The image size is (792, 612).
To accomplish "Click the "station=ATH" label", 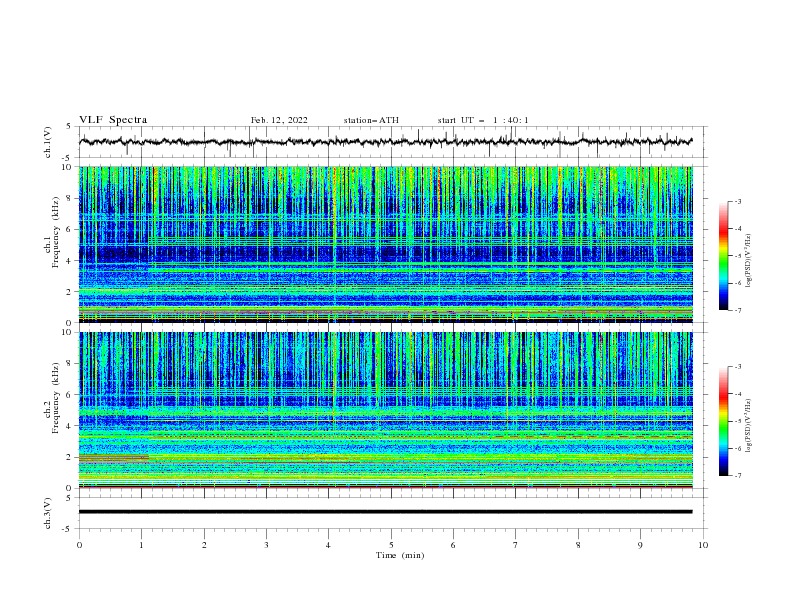I will click(371, 120).
